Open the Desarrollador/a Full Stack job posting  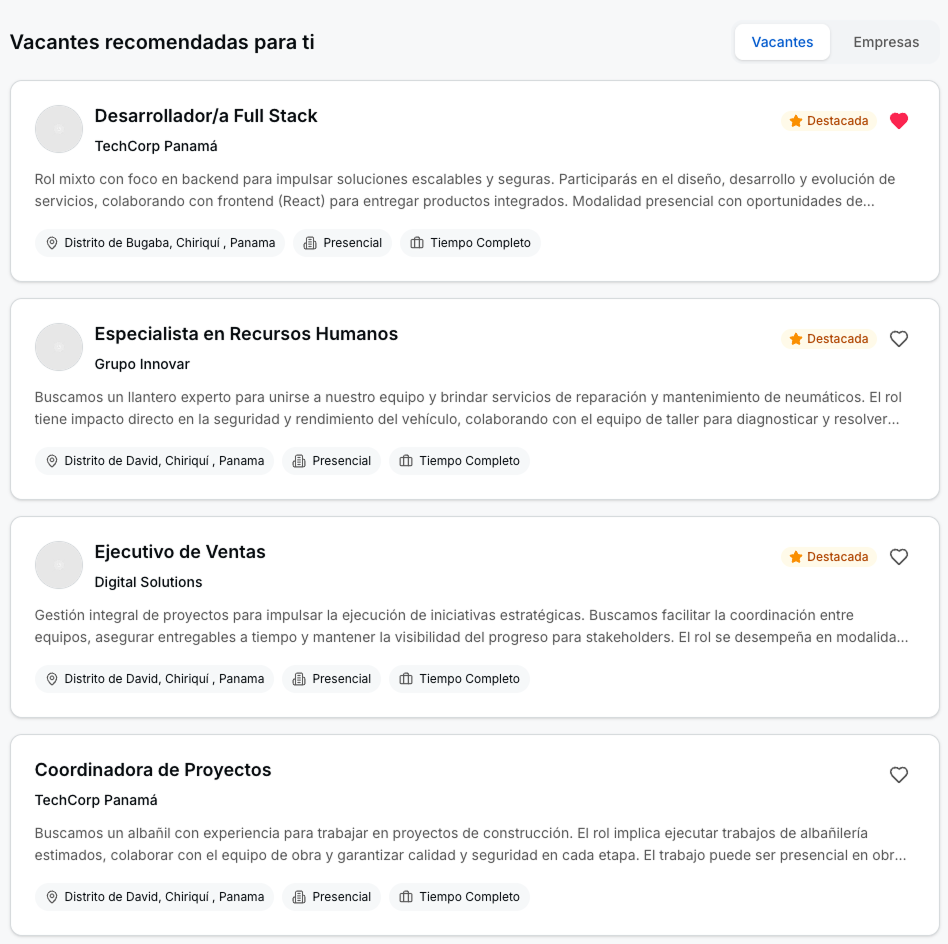[x=205, y=116]
